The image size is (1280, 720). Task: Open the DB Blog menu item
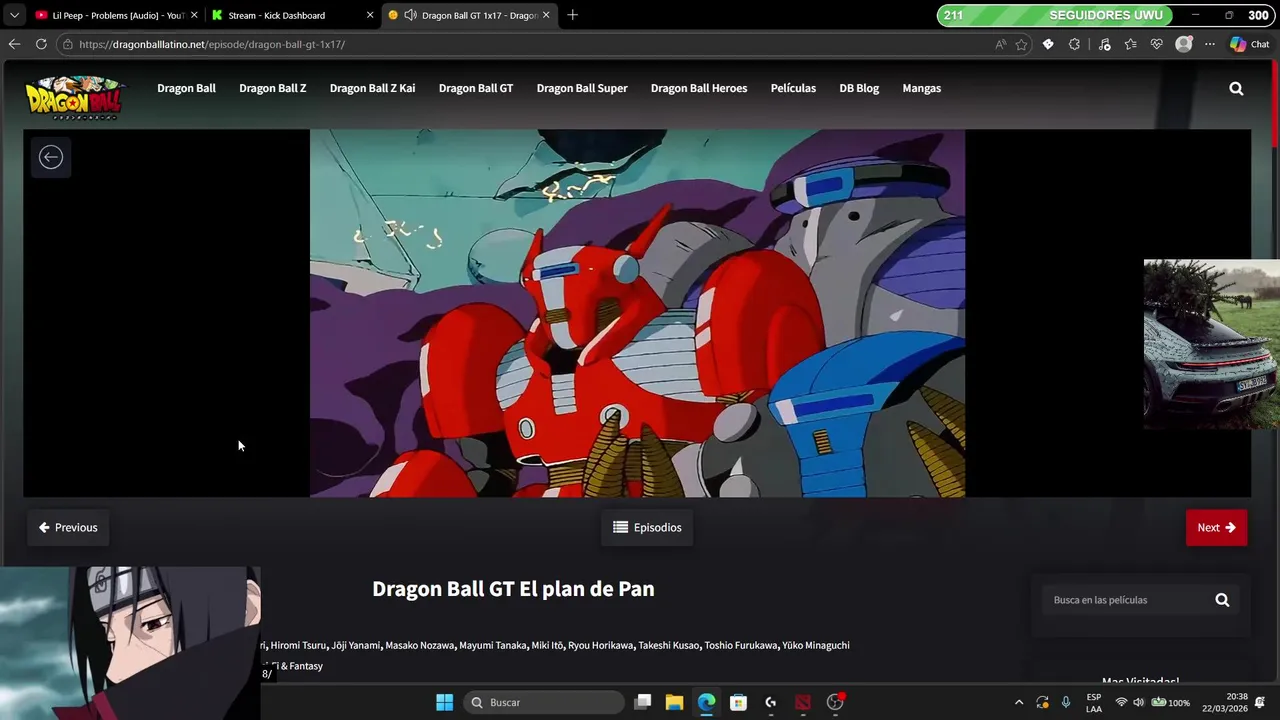(x=859, y=88)
